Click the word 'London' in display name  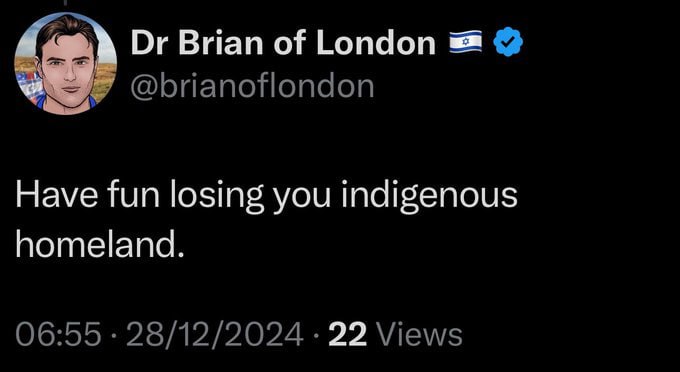(x=376, y=43)
